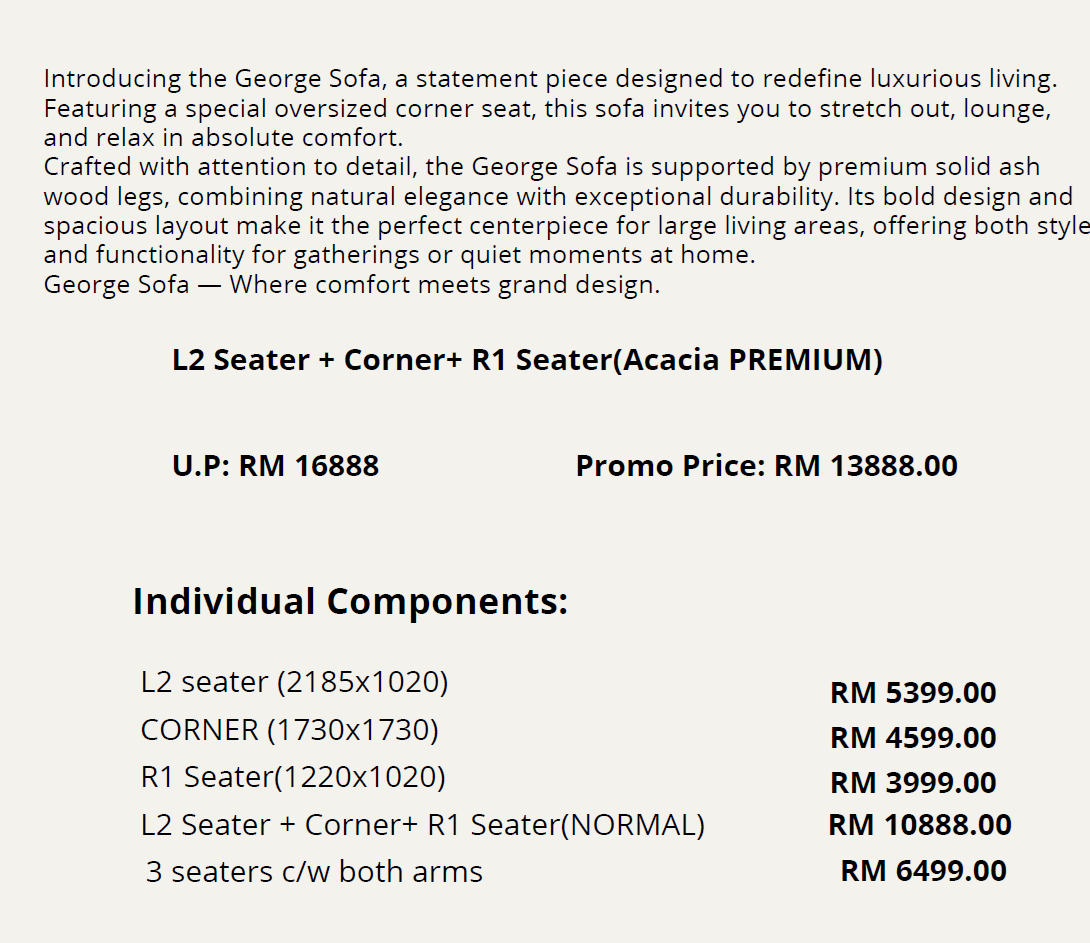Click the RM 10888.00 price

click(920, 825)
